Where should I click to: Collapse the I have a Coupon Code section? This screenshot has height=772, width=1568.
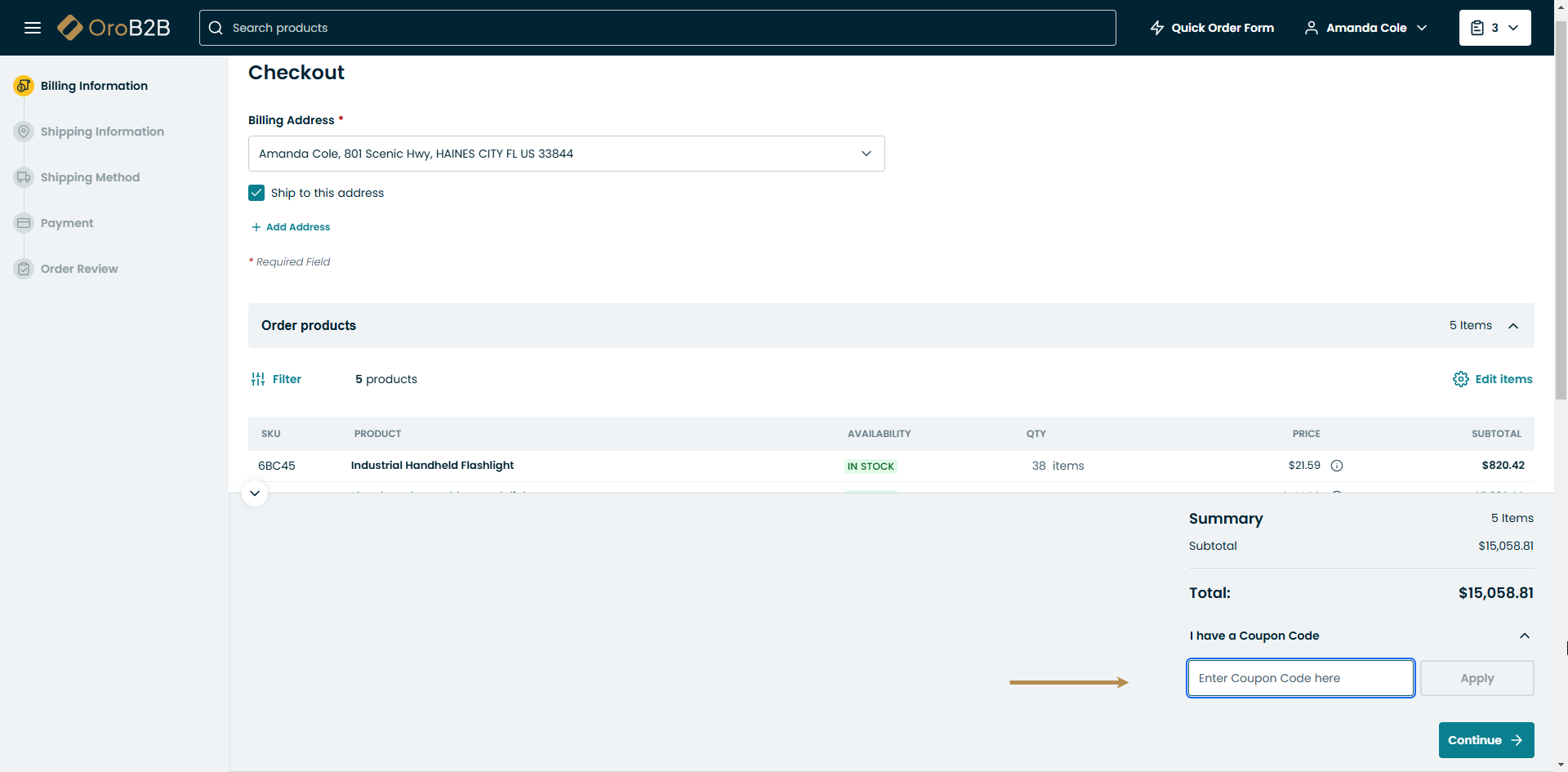pyautogui.click(x=1524, y=636)
